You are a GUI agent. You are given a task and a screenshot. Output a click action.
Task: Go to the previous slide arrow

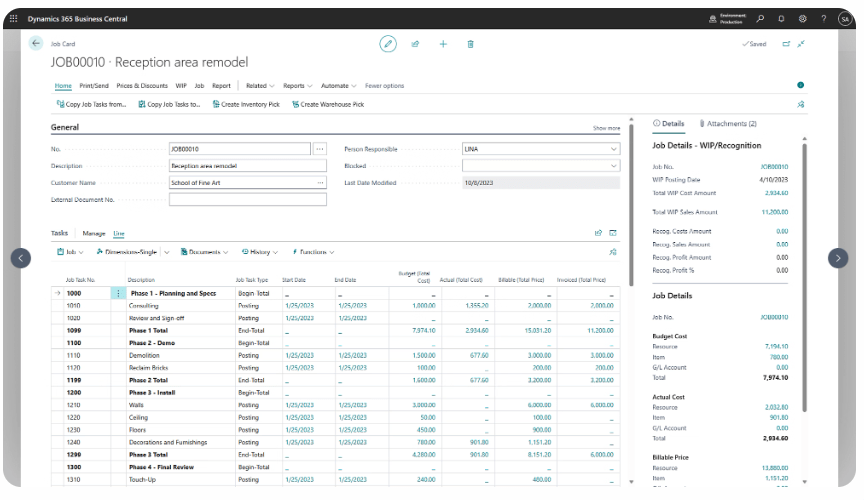[21, 258]
